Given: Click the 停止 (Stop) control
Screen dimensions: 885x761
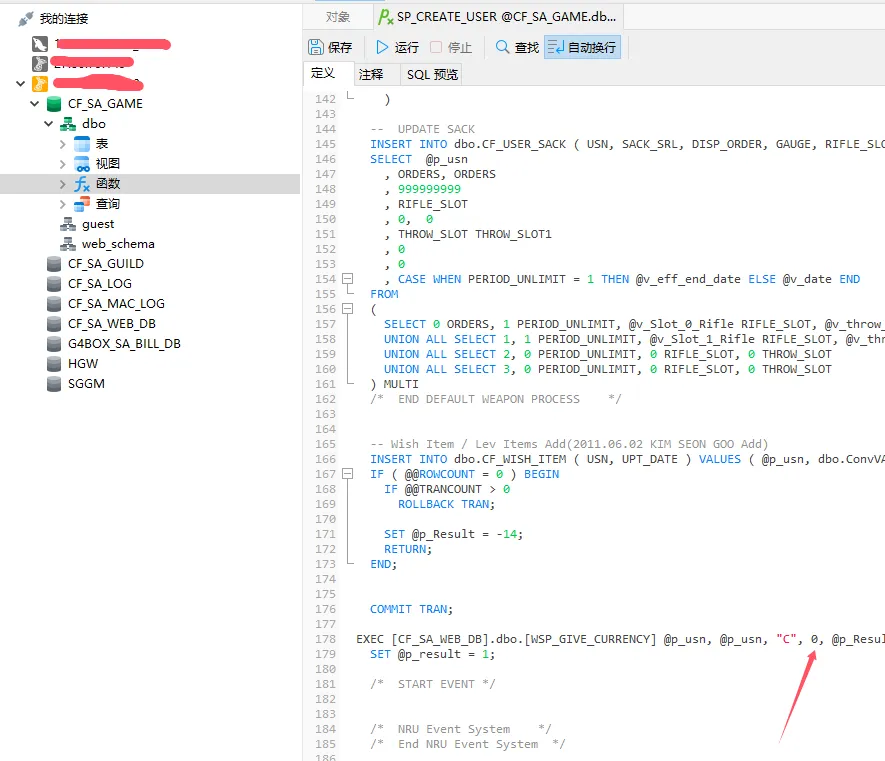Looking at the screenshot, I should click(451, 47).
